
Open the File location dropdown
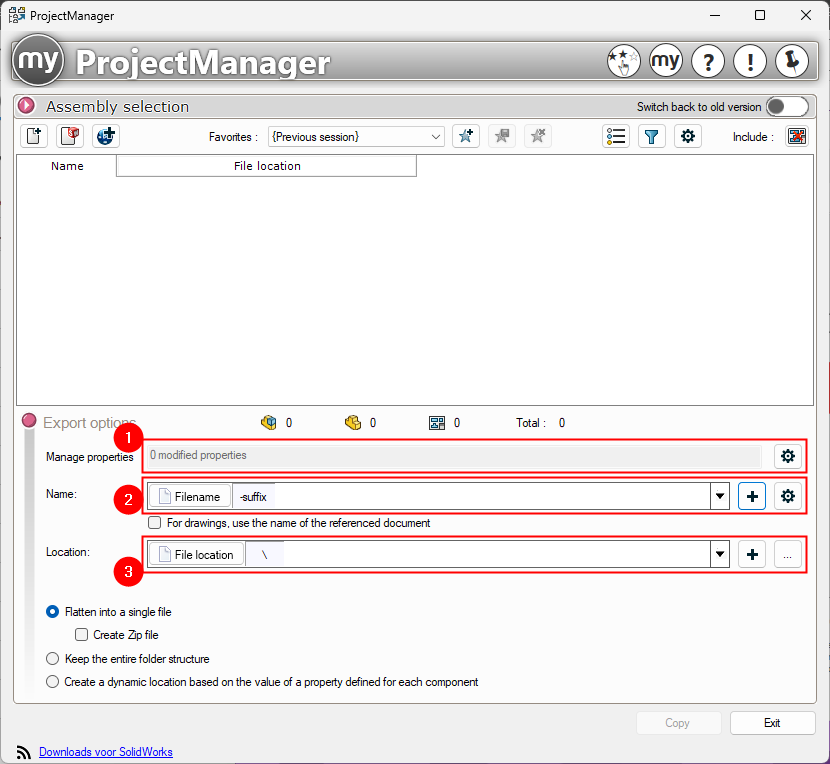718,554
